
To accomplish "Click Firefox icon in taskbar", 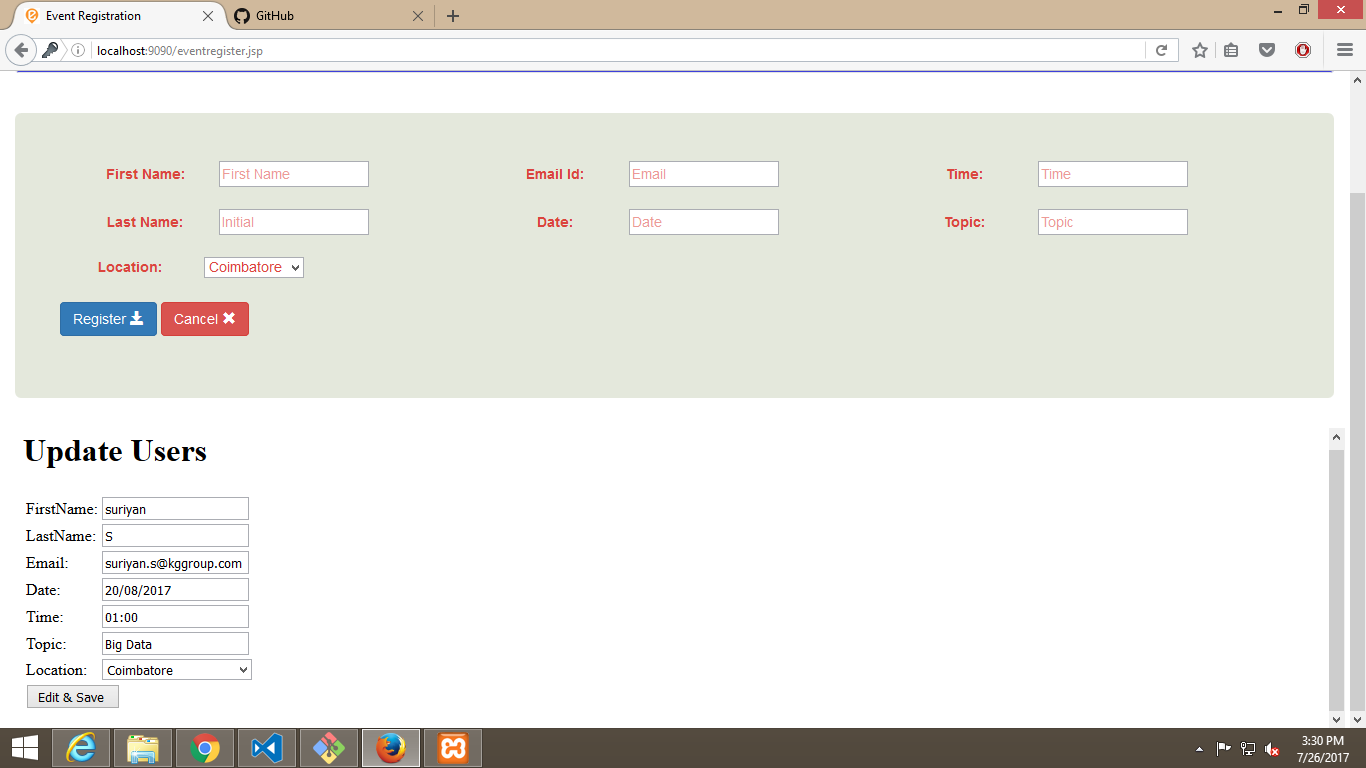I will (x=391, y=748).
